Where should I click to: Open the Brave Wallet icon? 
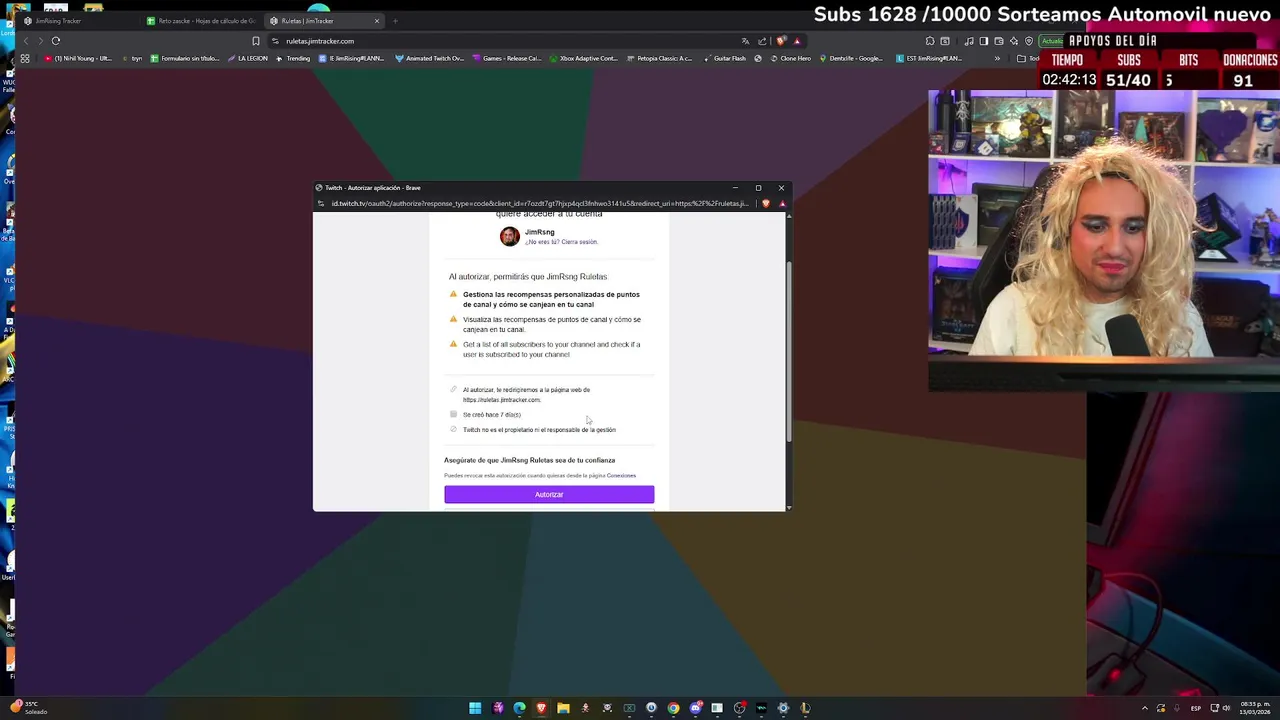(x=999, y=41)
